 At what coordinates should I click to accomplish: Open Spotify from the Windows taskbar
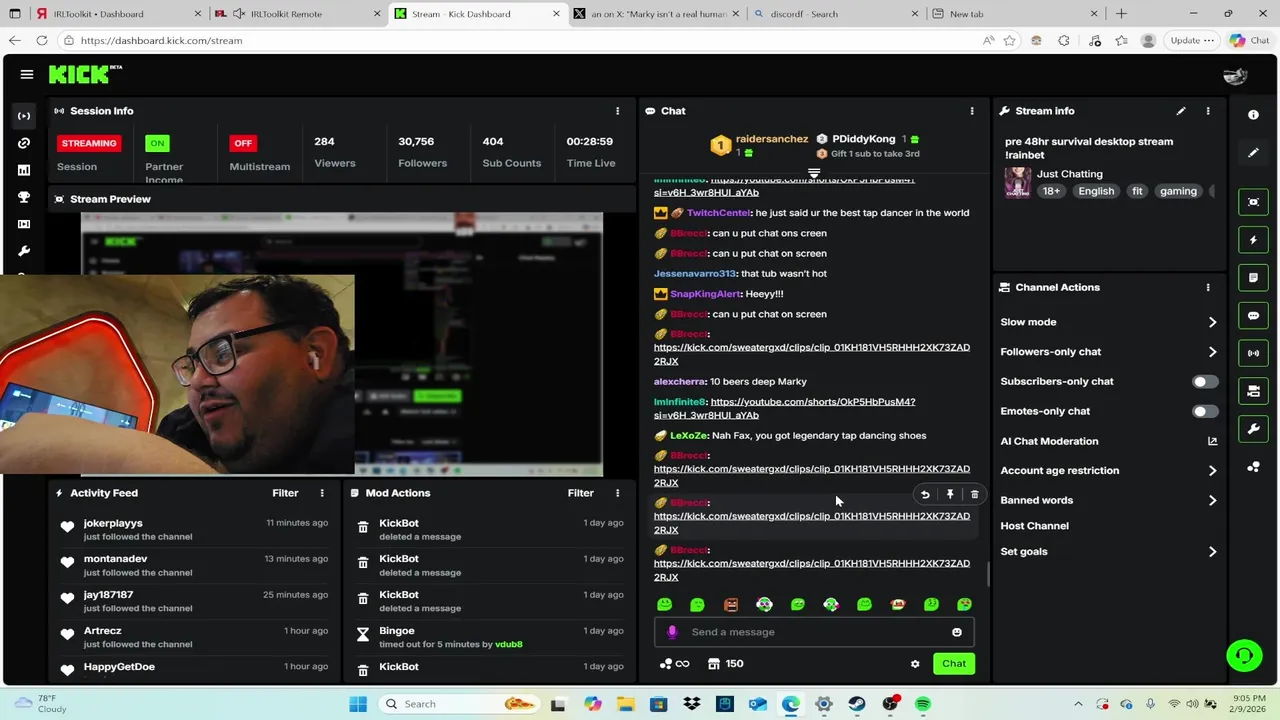tap(923, 704)
